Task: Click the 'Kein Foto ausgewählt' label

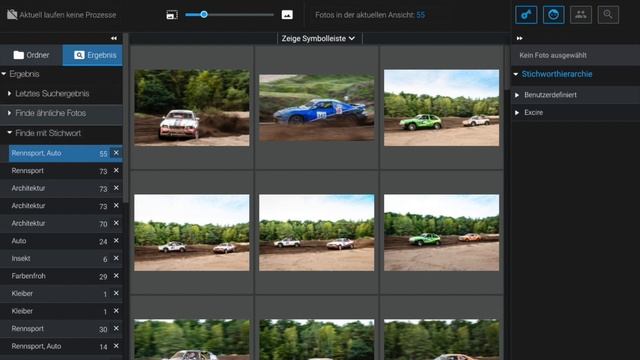Action: (553, 55)
